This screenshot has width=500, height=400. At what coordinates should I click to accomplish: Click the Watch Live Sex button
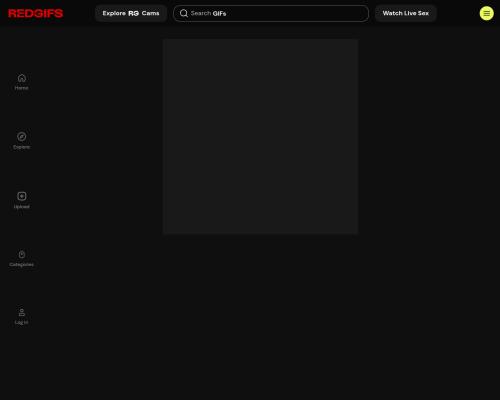pos(406,13)
